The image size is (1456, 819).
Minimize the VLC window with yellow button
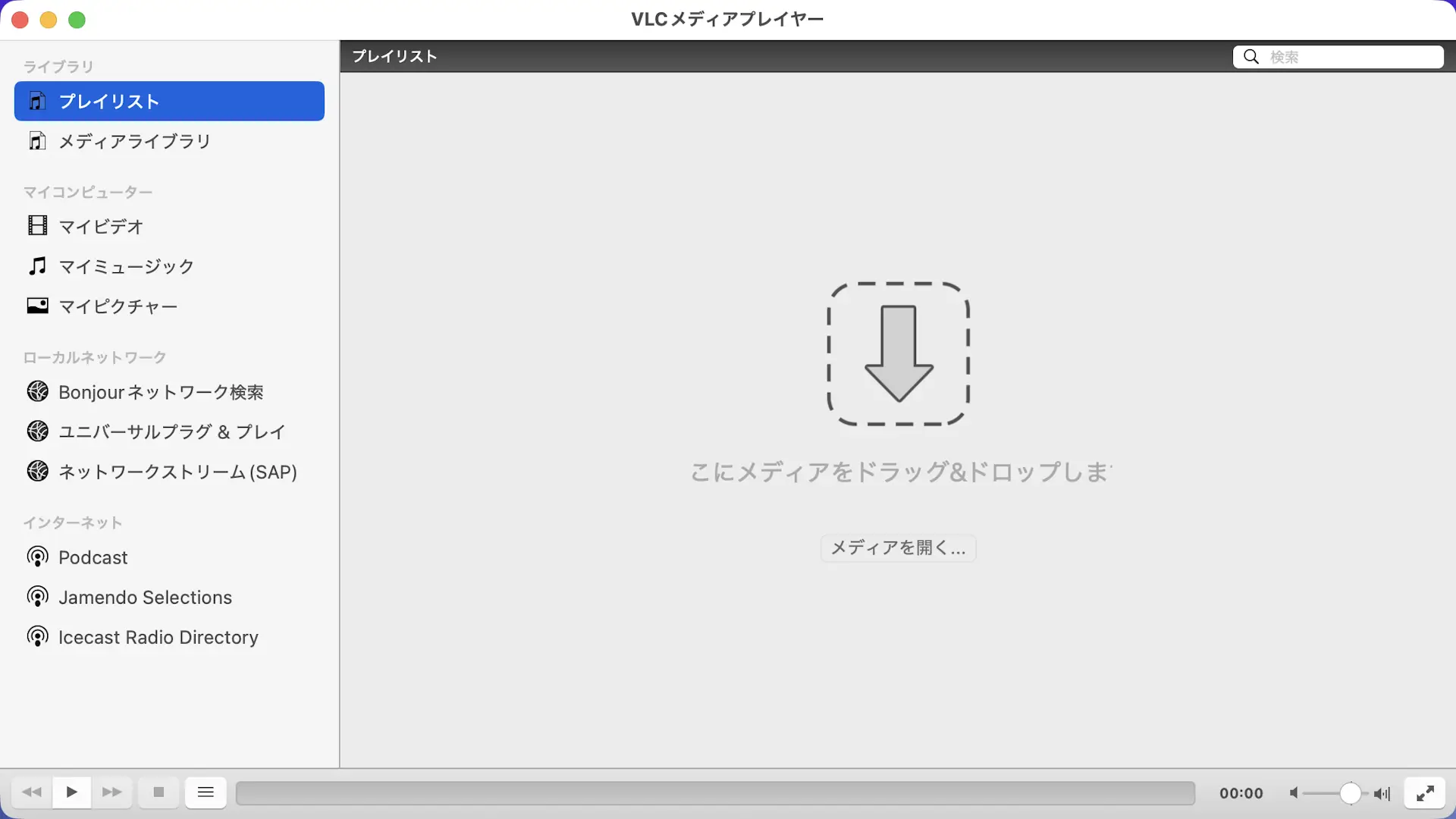click(49, 20)
